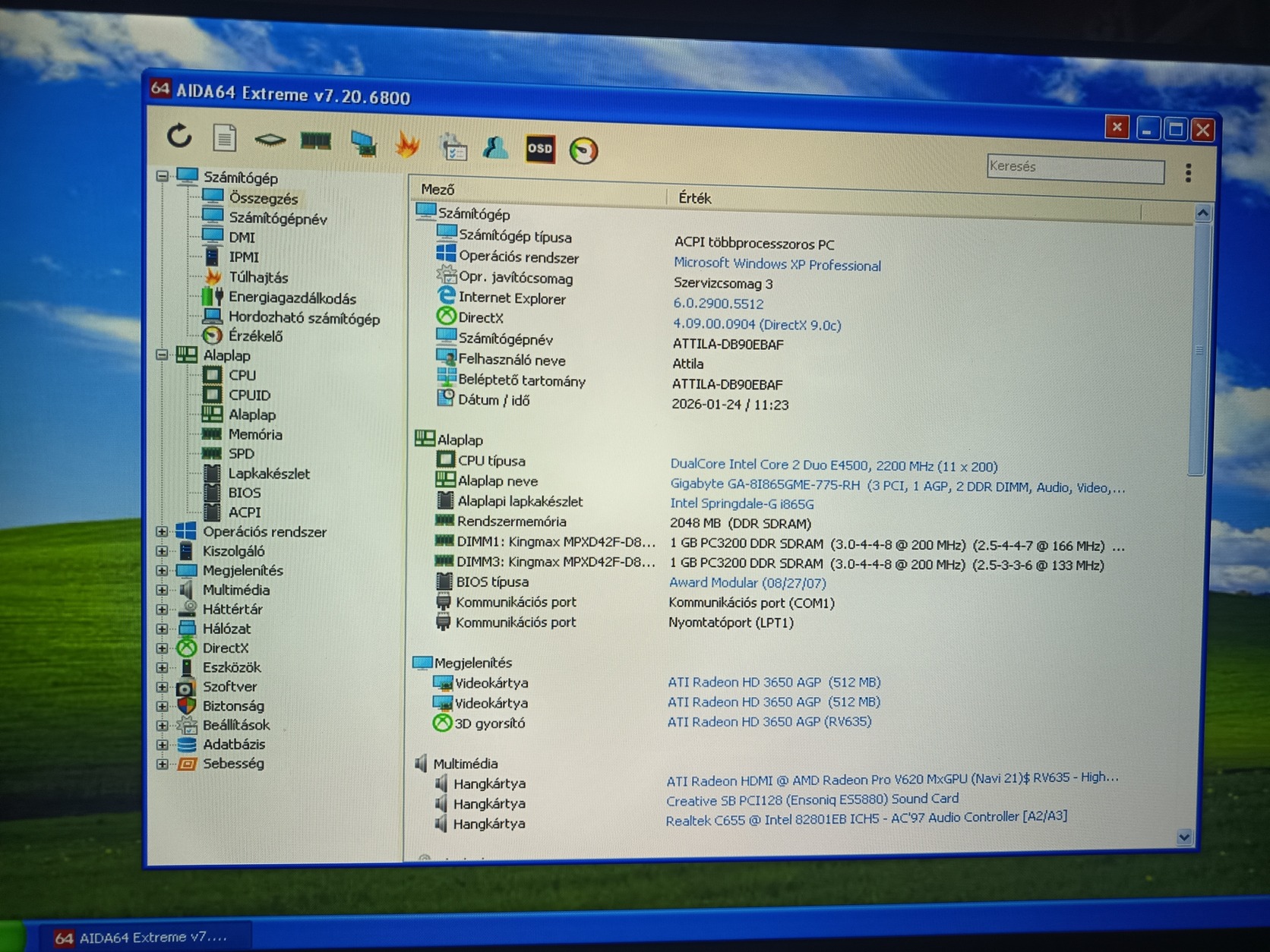
Task: Collapse the Alaplap tree node
Action: (x=162, y=355)
